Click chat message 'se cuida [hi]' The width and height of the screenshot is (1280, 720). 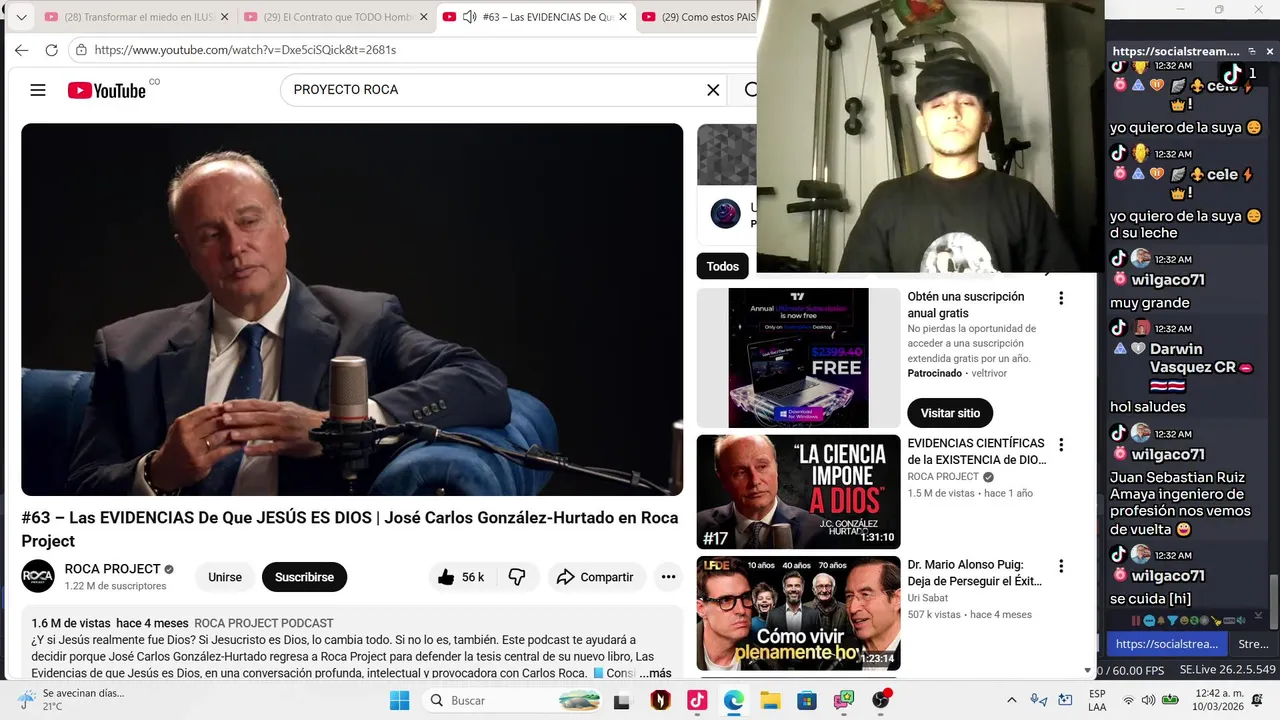tap(1150, 598)
